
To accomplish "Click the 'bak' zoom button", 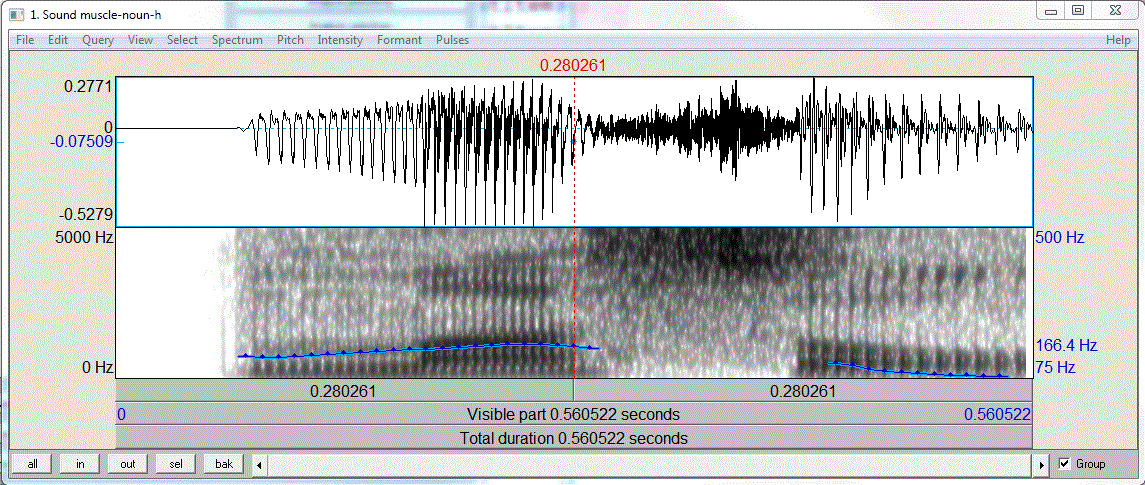I will click(x=224, y=464).
